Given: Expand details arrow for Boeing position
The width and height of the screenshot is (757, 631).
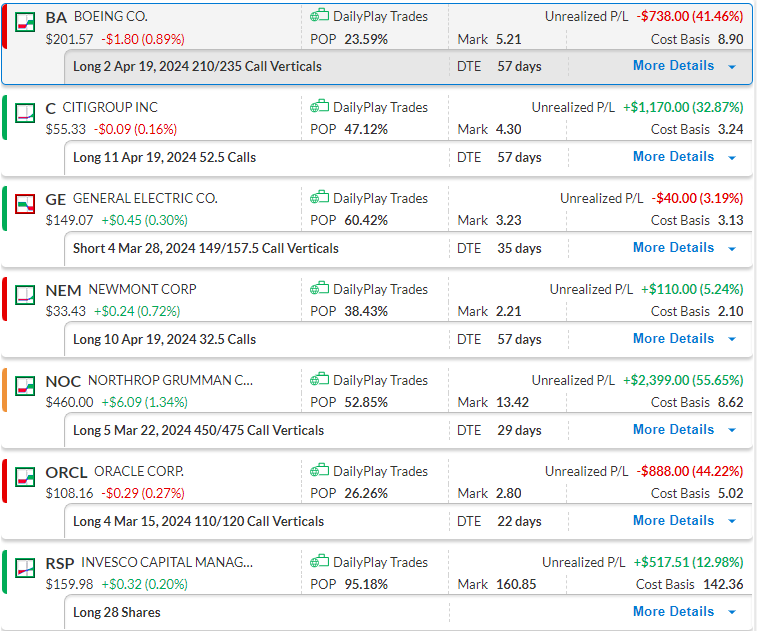Looking at the screenshot, I should point(732,67).
